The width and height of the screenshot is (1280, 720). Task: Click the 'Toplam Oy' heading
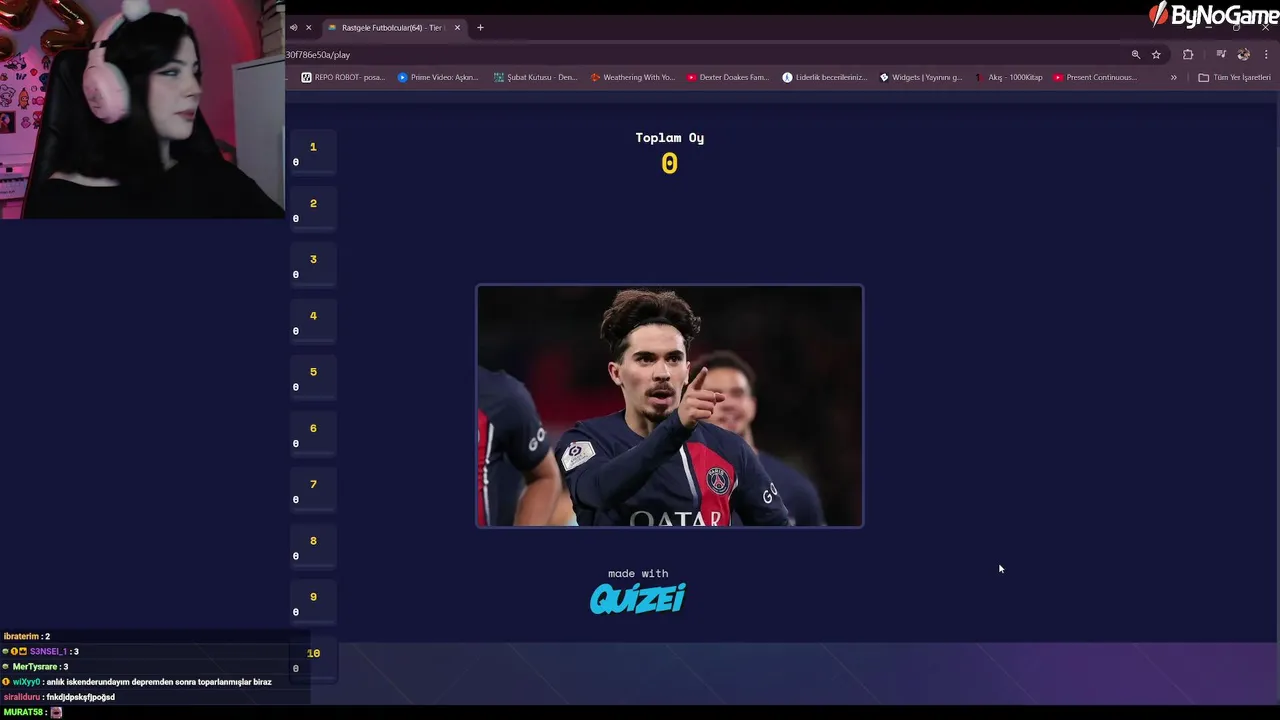tap(669, 138)
